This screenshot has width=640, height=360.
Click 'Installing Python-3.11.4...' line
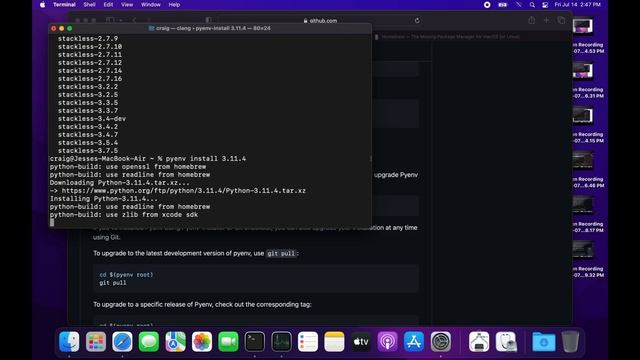coord(104,199)
